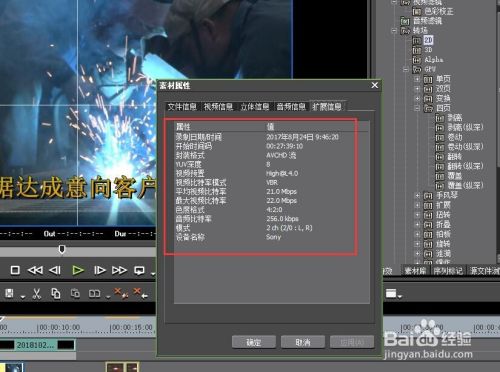Close the 素材属性 dialog
This screenshot has width=500, height=372.
pos(375,85)
